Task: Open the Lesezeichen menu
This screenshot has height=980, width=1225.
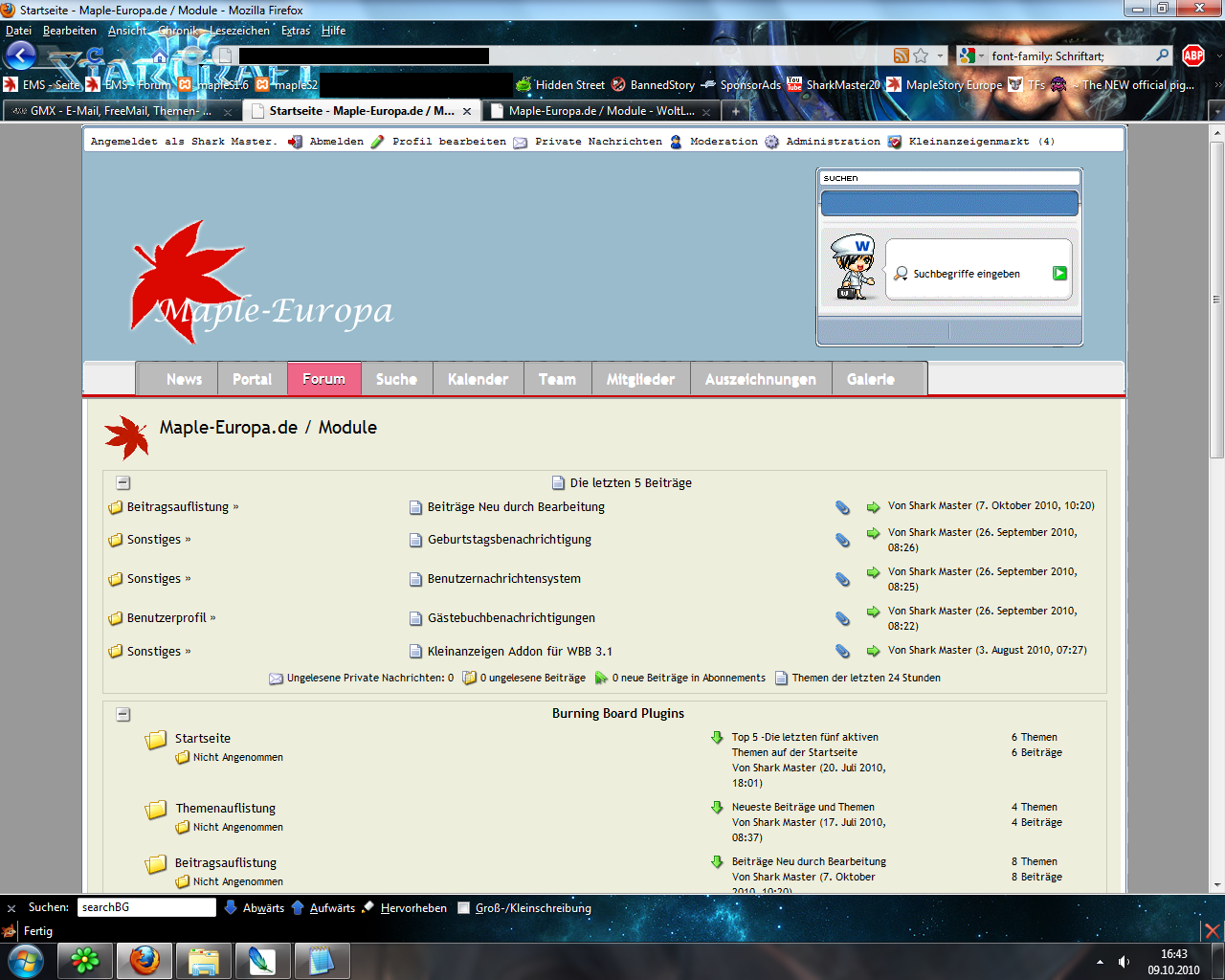Action: [x=239, y=31]
